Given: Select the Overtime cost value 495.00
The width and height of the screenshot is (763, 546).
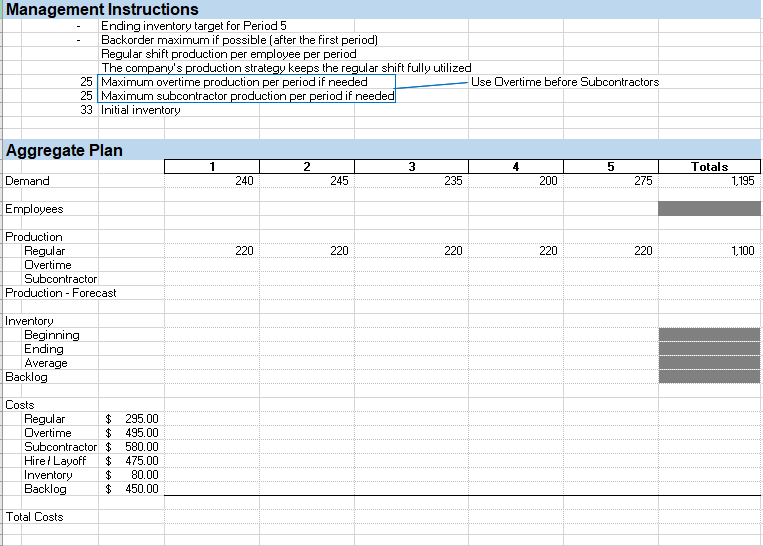Looking at the screenshot, I should [142, 433].
